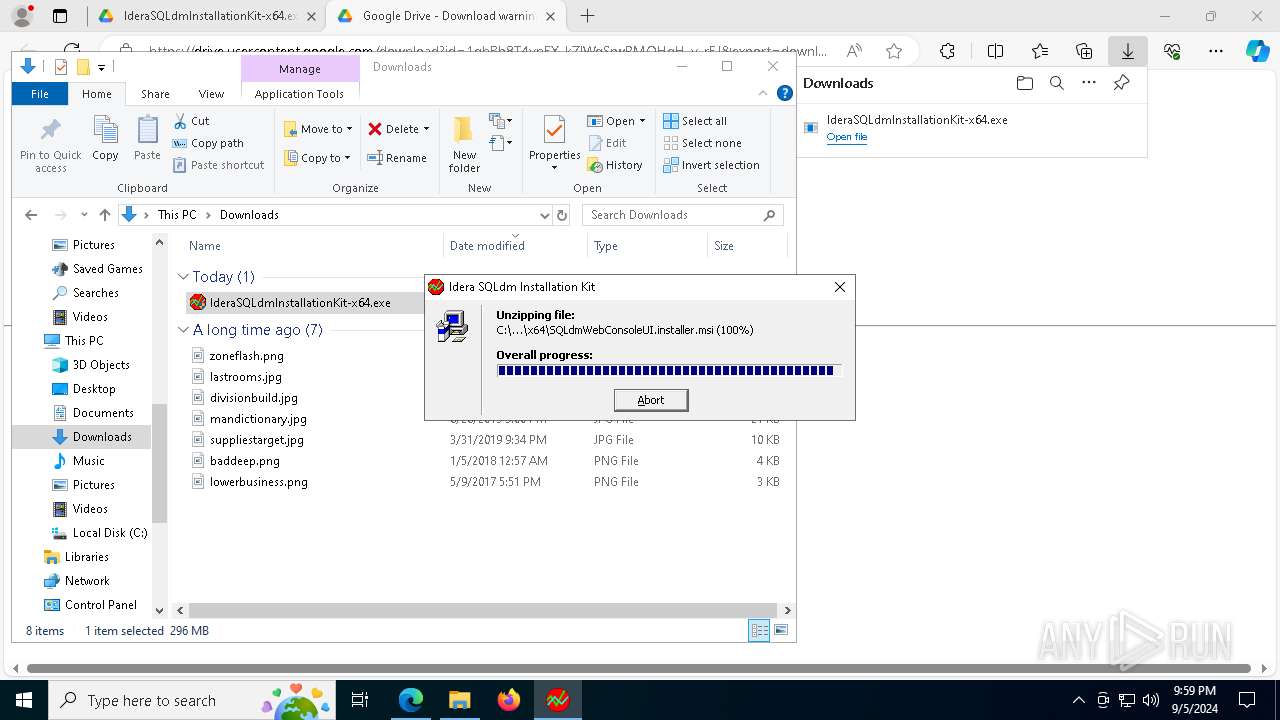The width and height of the screenshot is (1280, 720).
Task: Click Abort in installation dialog
Action: [651, 400]
